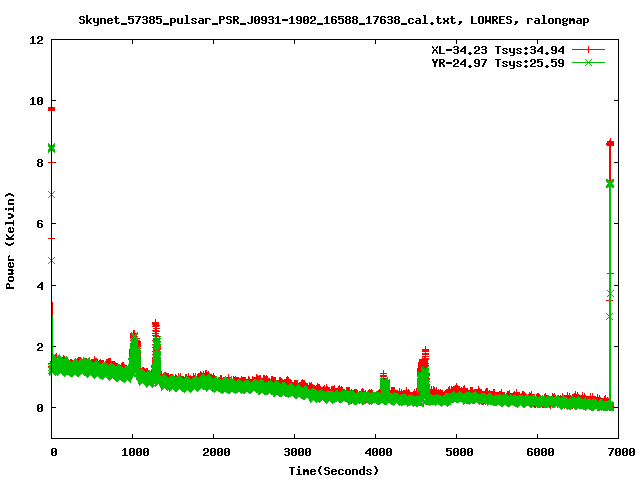This screenshot has width=640, height=480.
Task: Click the y-axis tick label 2
Action: click(x=40, y=347)
